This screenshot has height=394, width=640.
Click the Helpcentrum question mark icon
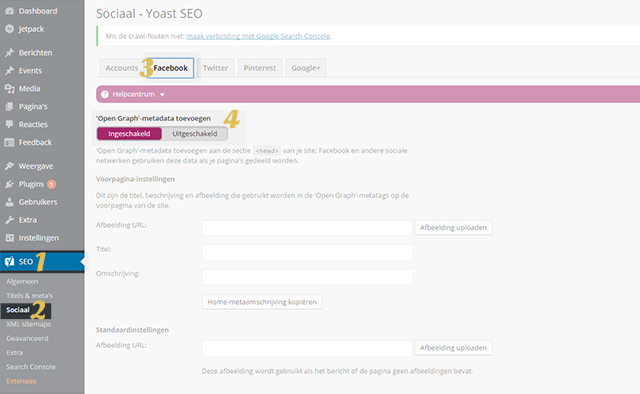105,94
